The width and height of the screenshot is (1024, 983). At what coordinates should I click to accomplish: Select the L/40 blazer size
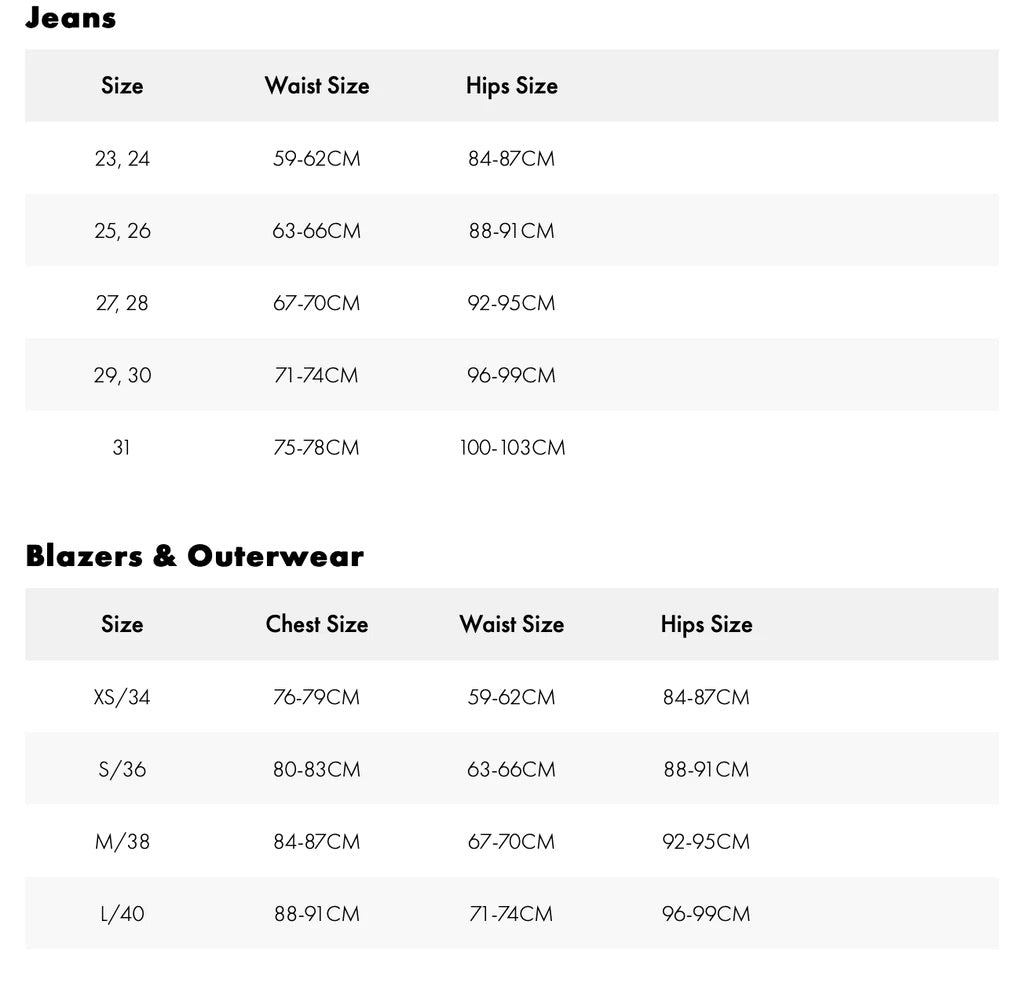[x=122, y=914]
